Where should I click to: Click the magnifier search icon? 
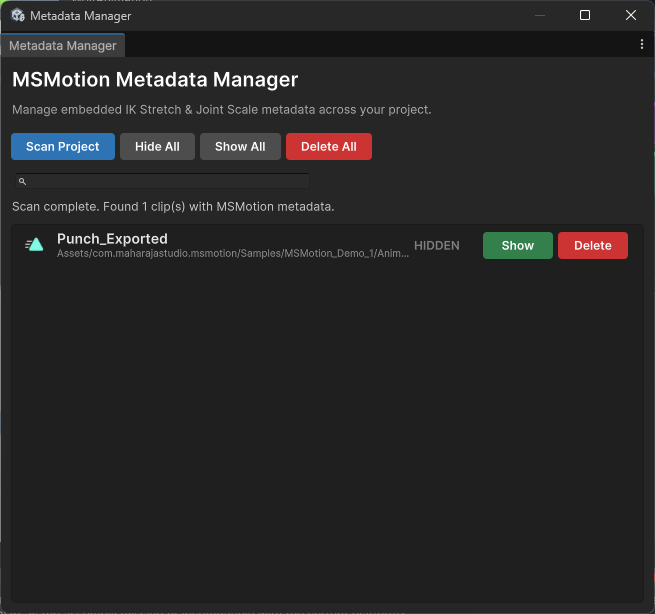pyautogui.click(x=23, y=181)
